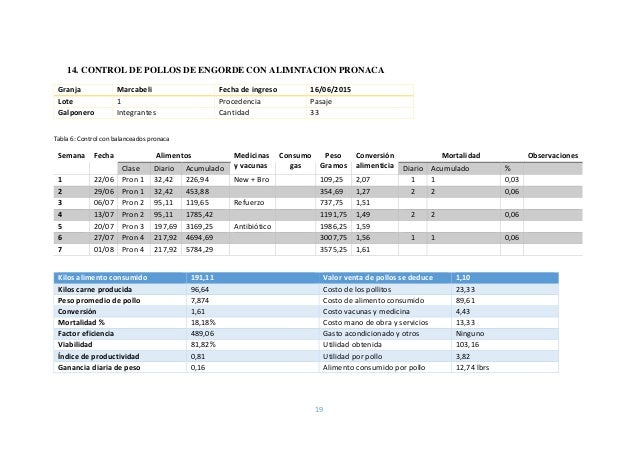The image size is (638, 452).
Task: Select "Costo de los pollitos" label
Action: 357,289
